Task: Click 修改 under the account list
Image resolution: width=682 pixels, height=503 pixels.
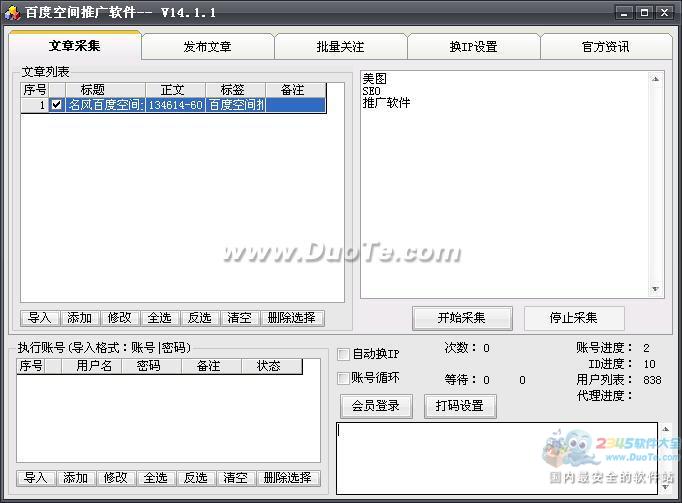Action: (116, 478)
